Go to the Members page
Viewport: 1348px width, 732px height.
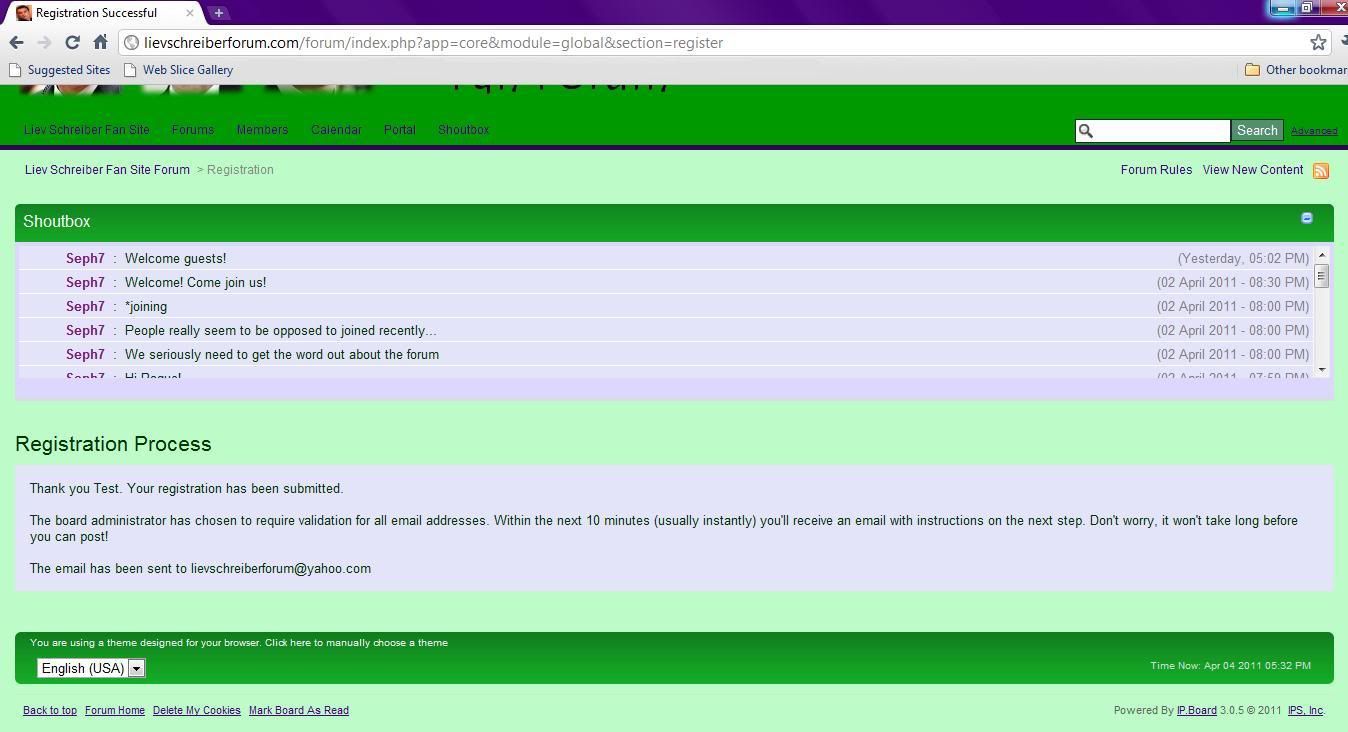pos(262,130)
